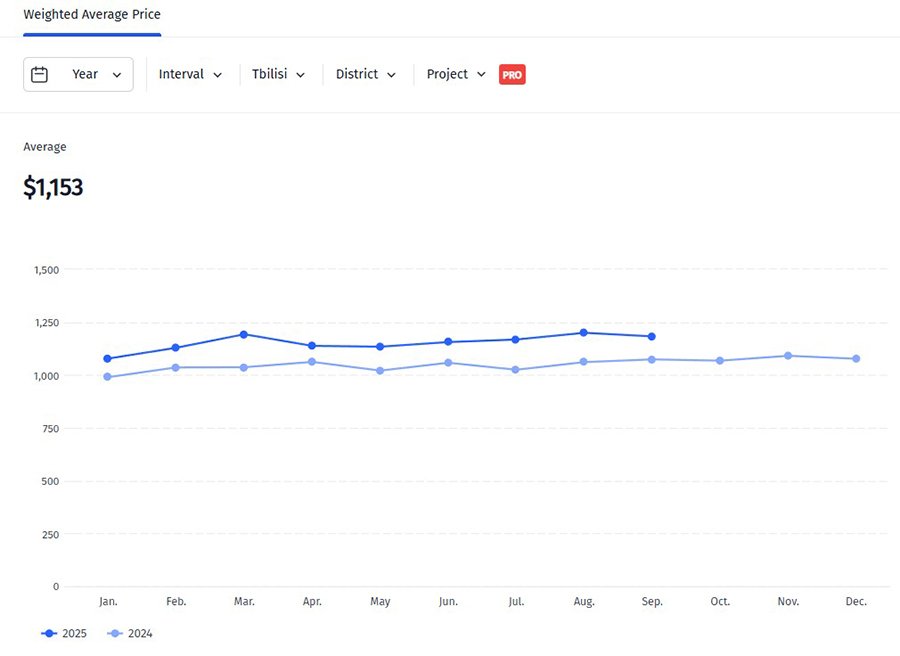Expand the Interval dropdown
900x656 pixels.
pyautogui.click(x=190, y=74)
